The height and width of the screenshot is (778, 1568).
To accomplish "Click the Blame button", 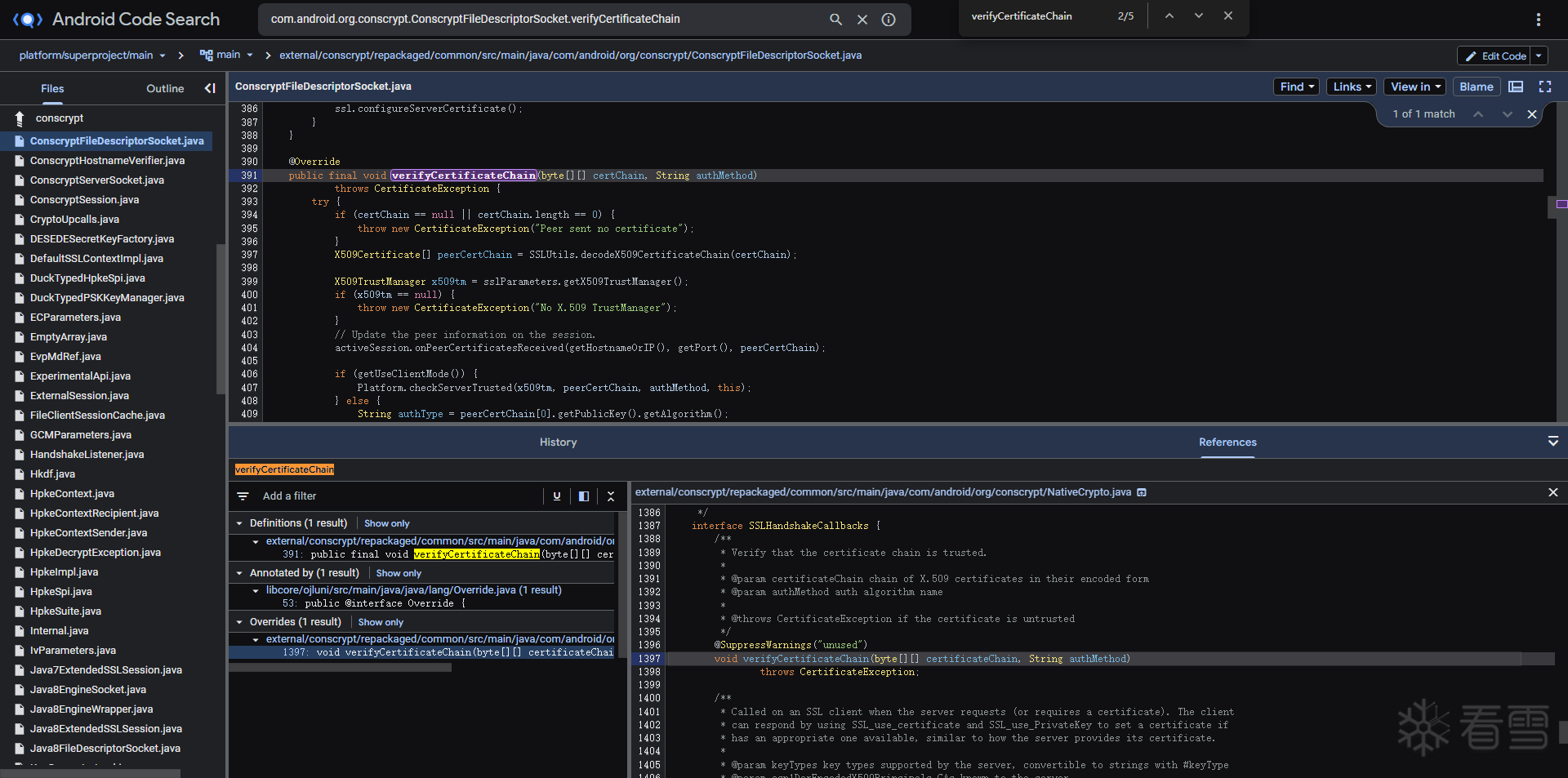I will (x=1476, y=87).
